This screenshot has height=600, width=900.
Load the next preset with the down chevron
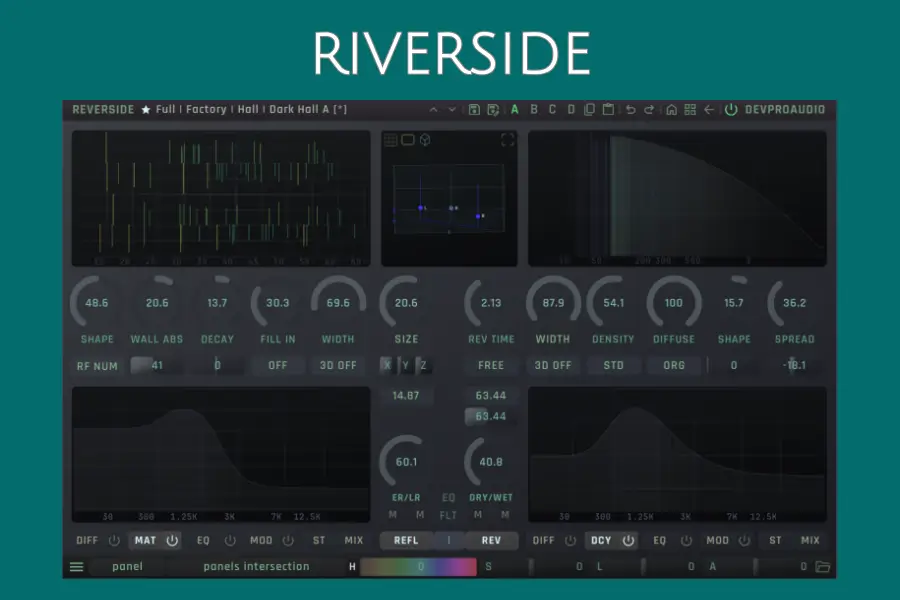452,110
